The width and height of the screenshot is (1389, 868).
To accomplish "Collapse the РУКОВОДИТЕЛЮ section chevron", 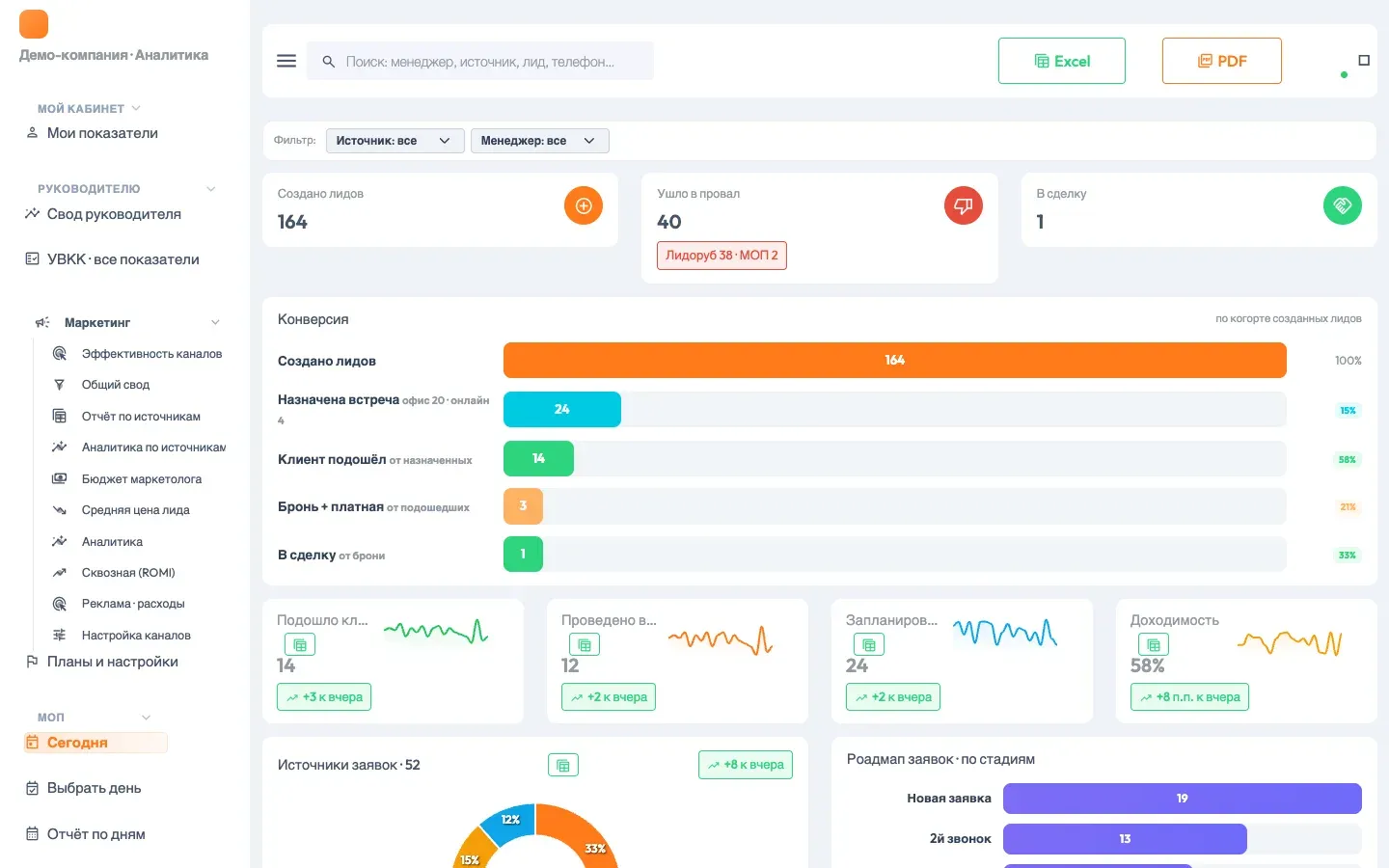I will (211, 189).
